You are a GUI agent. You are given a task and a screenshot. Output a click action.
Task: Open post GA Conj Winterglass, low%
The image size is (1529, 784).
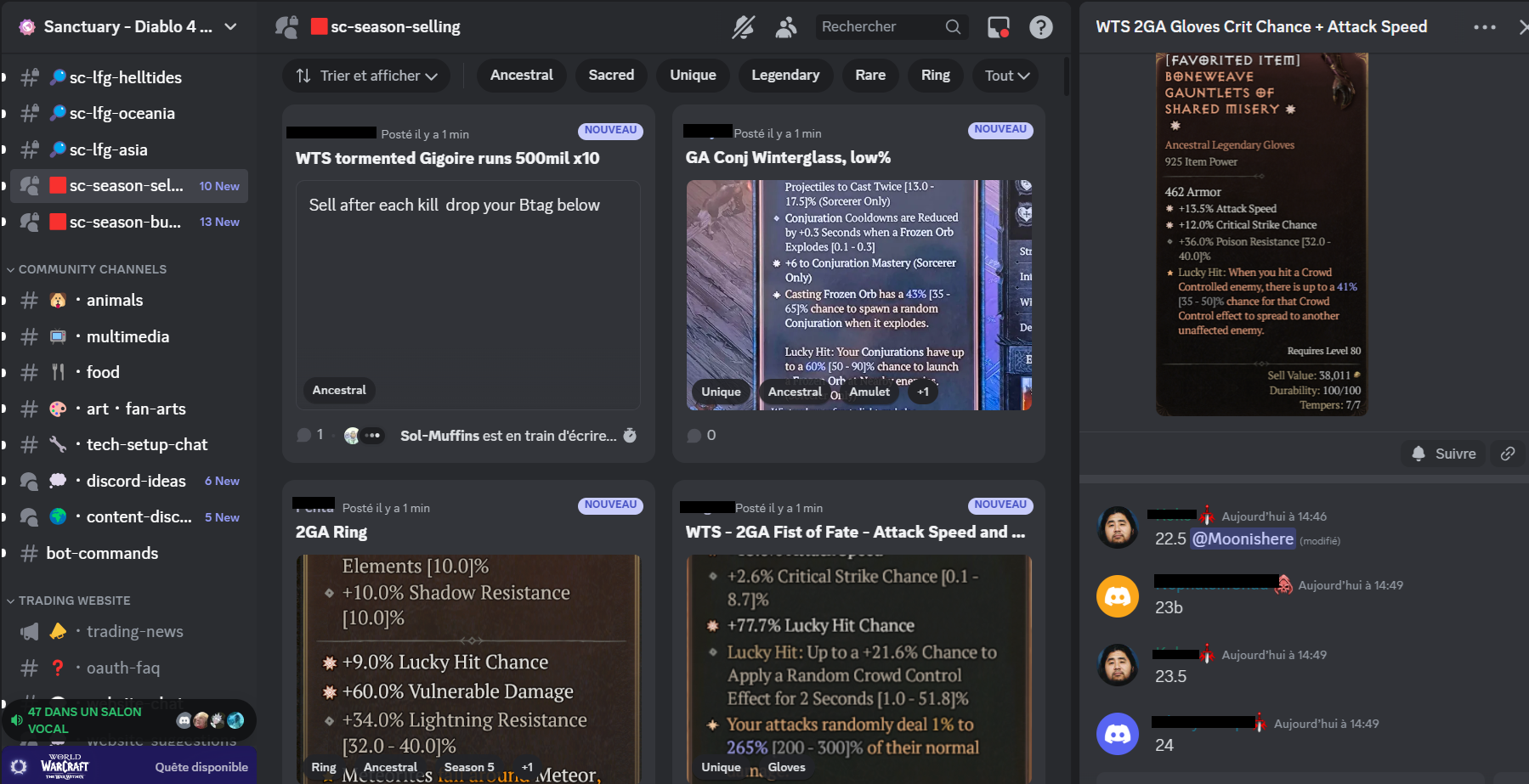[788, 157]
